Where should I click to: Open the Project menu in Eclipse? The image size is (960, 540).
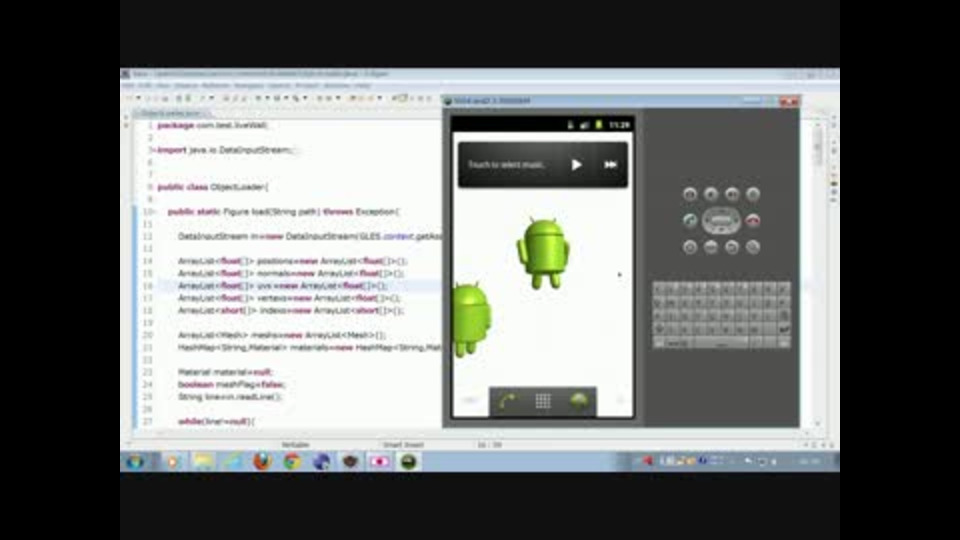[307, 86]
